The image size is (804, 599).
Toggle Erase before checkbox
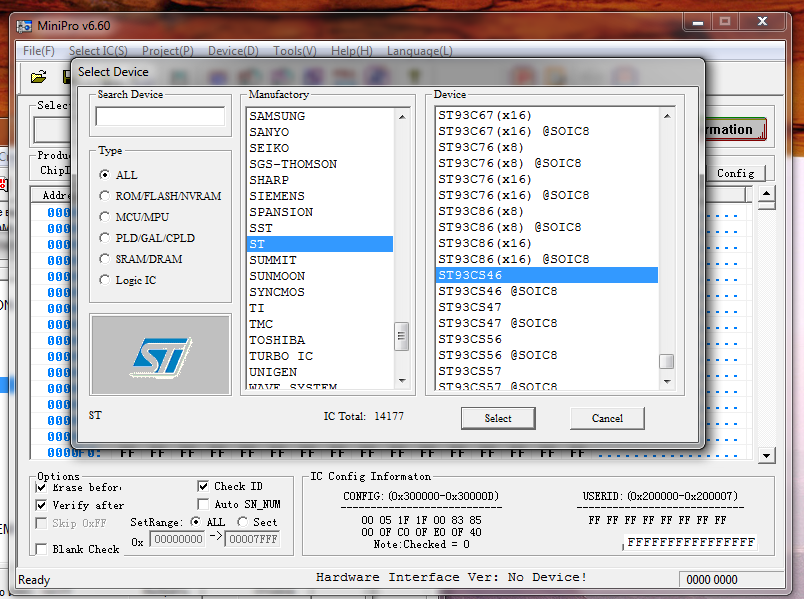(42, 487)
